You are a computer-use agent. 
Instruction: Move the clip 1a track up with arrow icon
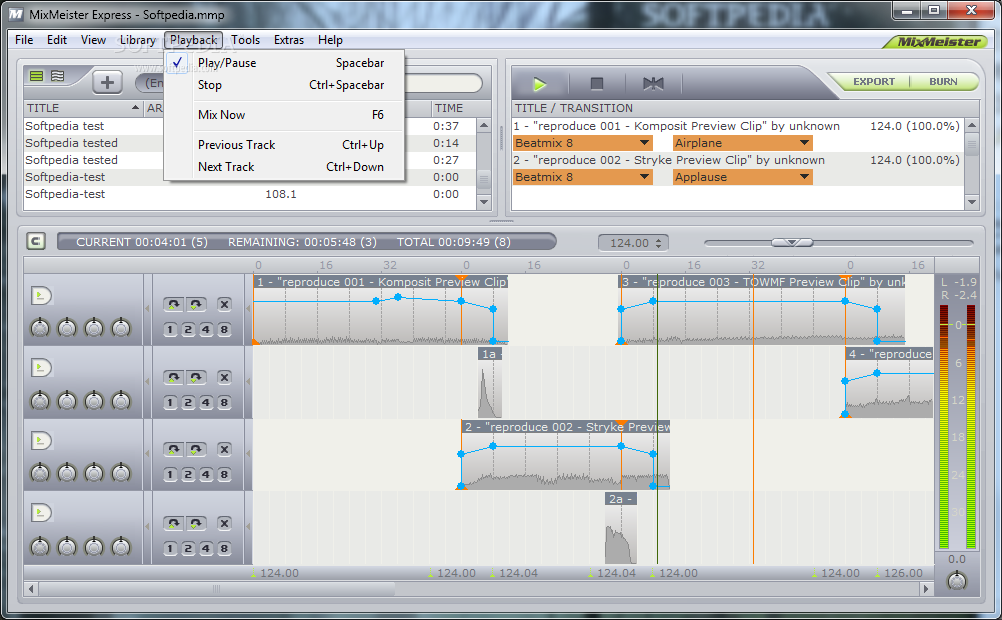point(173,377)
